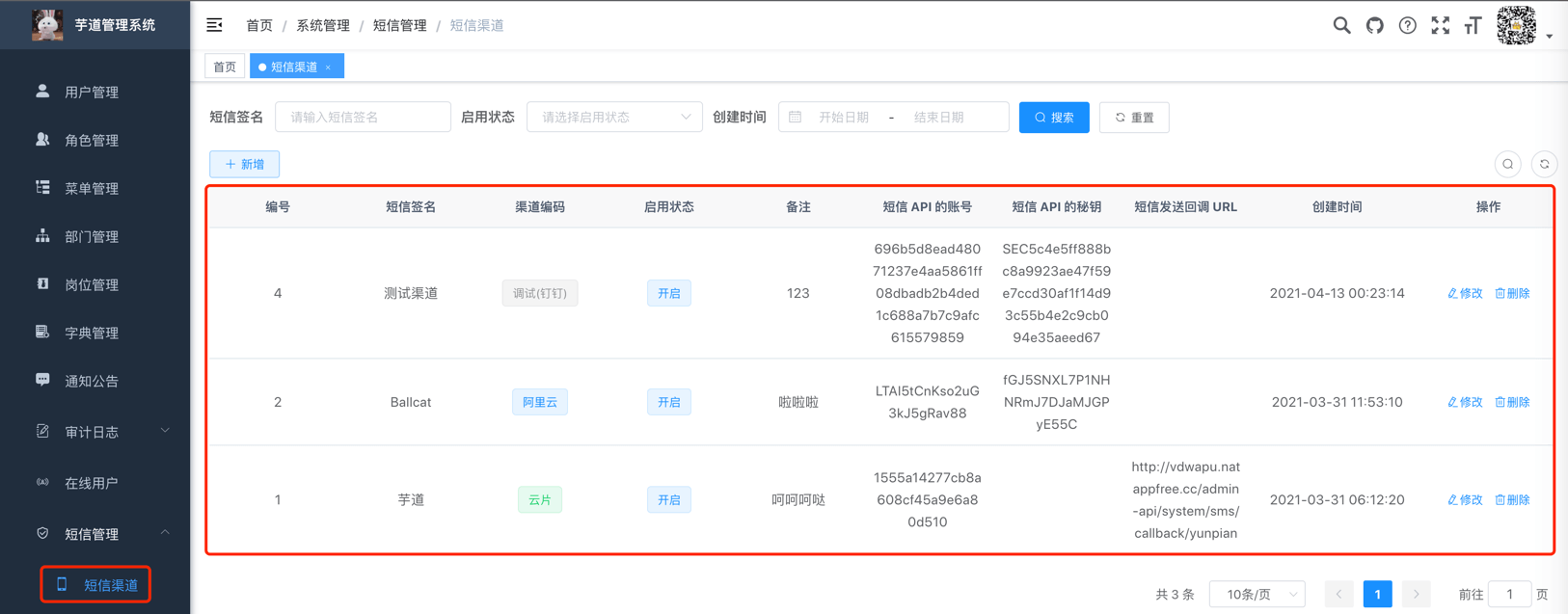Click the blue 搜索 button
1568x614 pixels.
click(1053, 118)
